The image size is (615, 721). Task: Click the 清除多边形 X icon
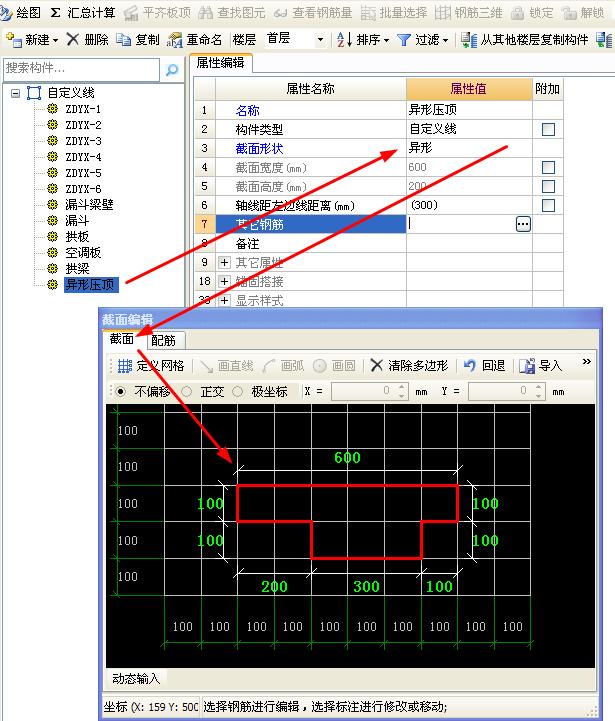(376, 366)
